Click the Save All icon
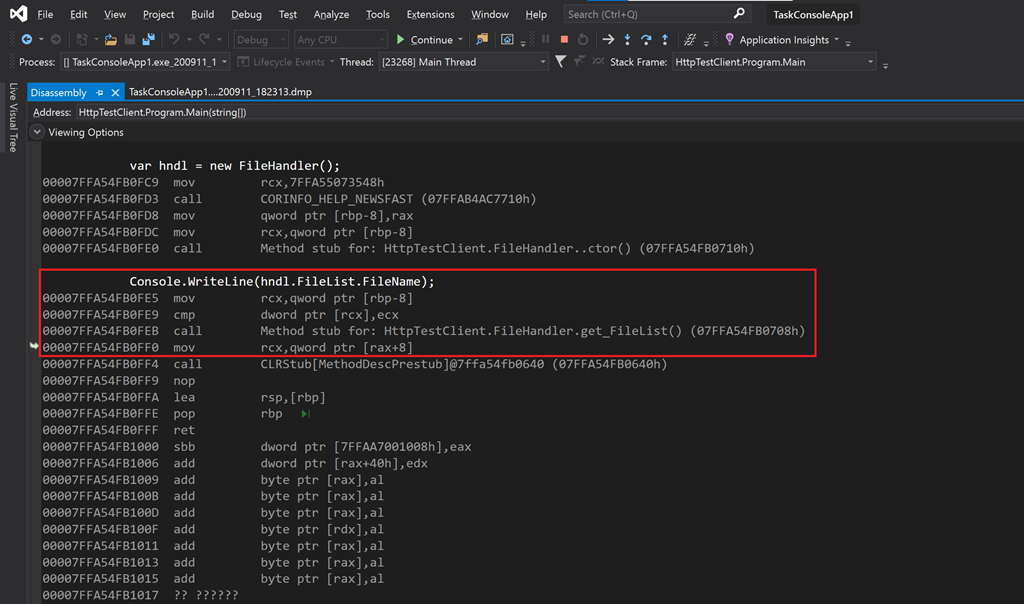Screen dimensions: 1024x604 coord(149,40)
